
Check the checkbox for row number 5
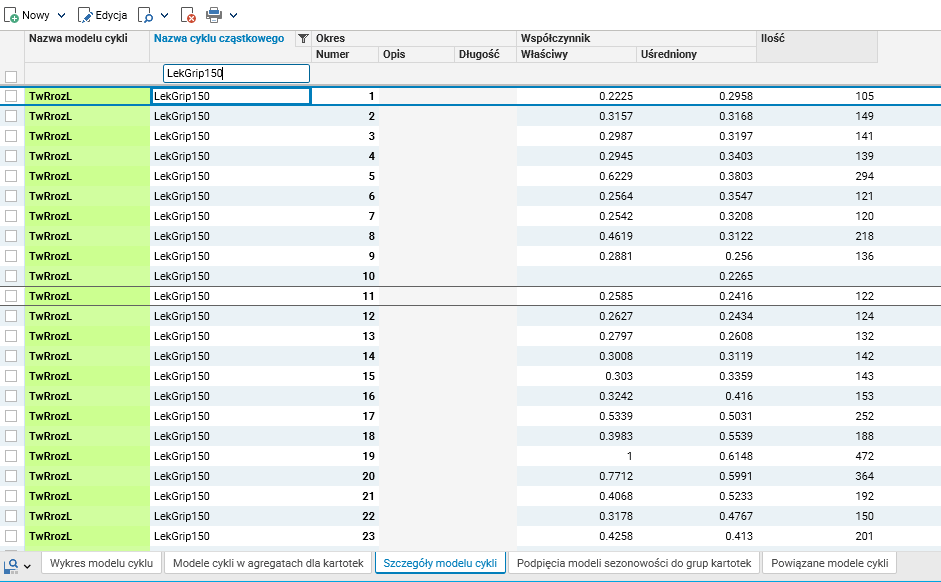[11, 176]
